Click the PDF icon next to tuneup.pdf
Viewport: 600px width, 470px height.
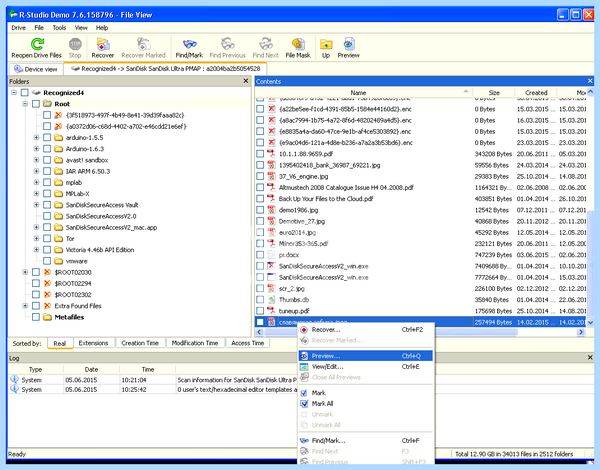(271, 311)
